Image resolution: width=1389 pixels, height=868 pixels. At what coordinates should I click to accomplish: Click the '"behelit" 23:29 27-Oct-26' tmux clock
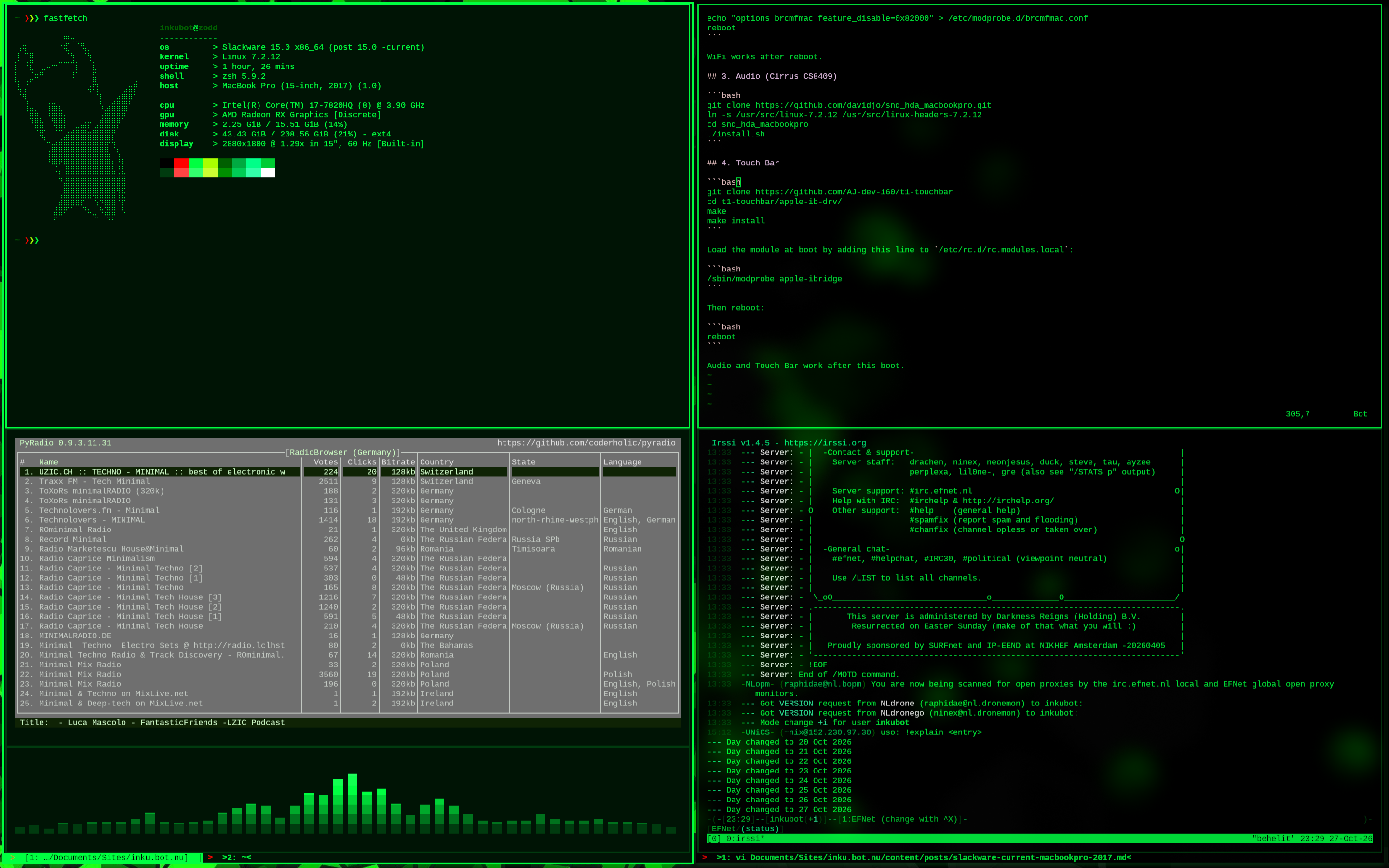[1311, 838]
